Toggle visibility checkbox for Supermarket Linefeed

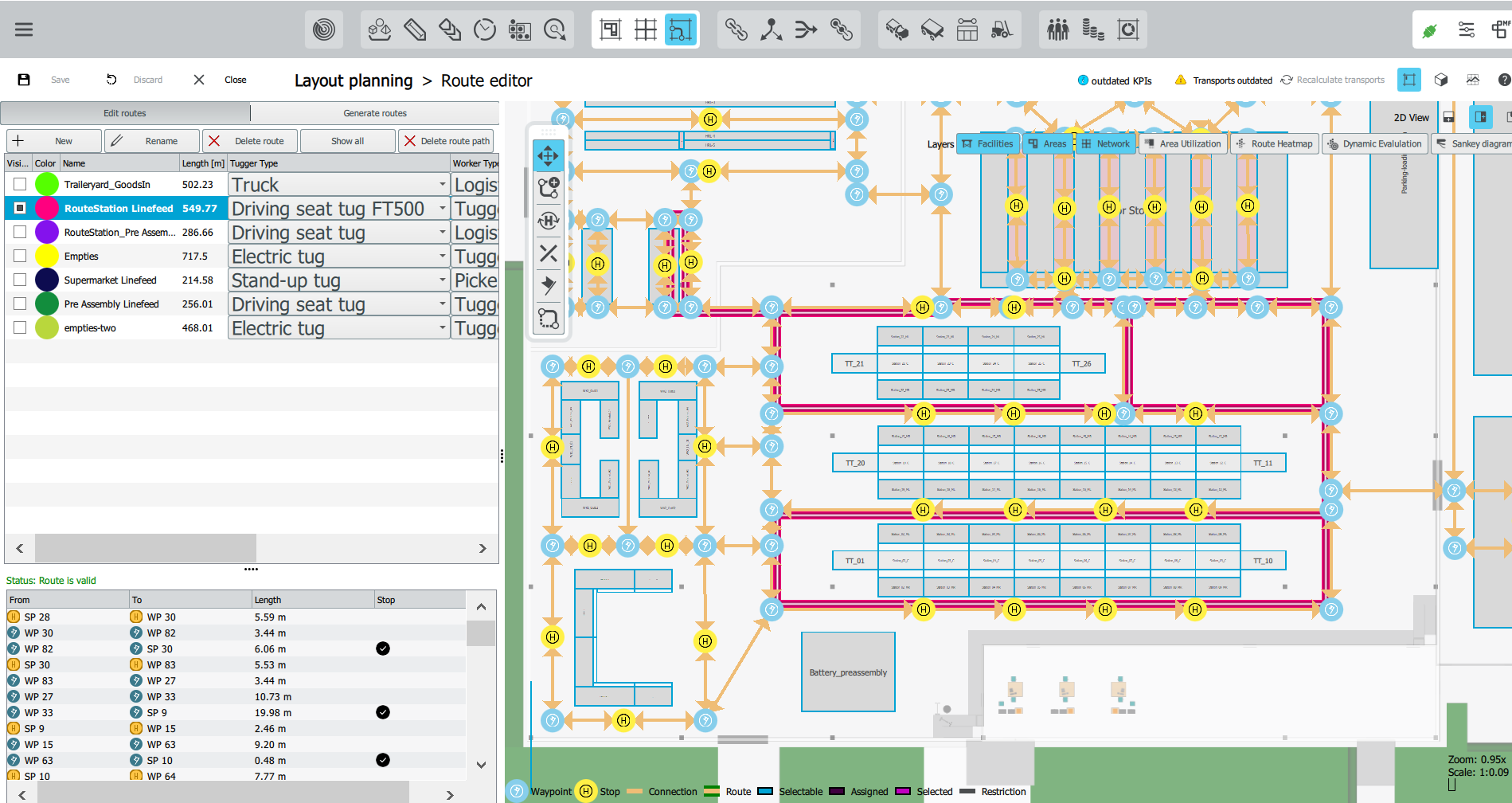[20, 280]
